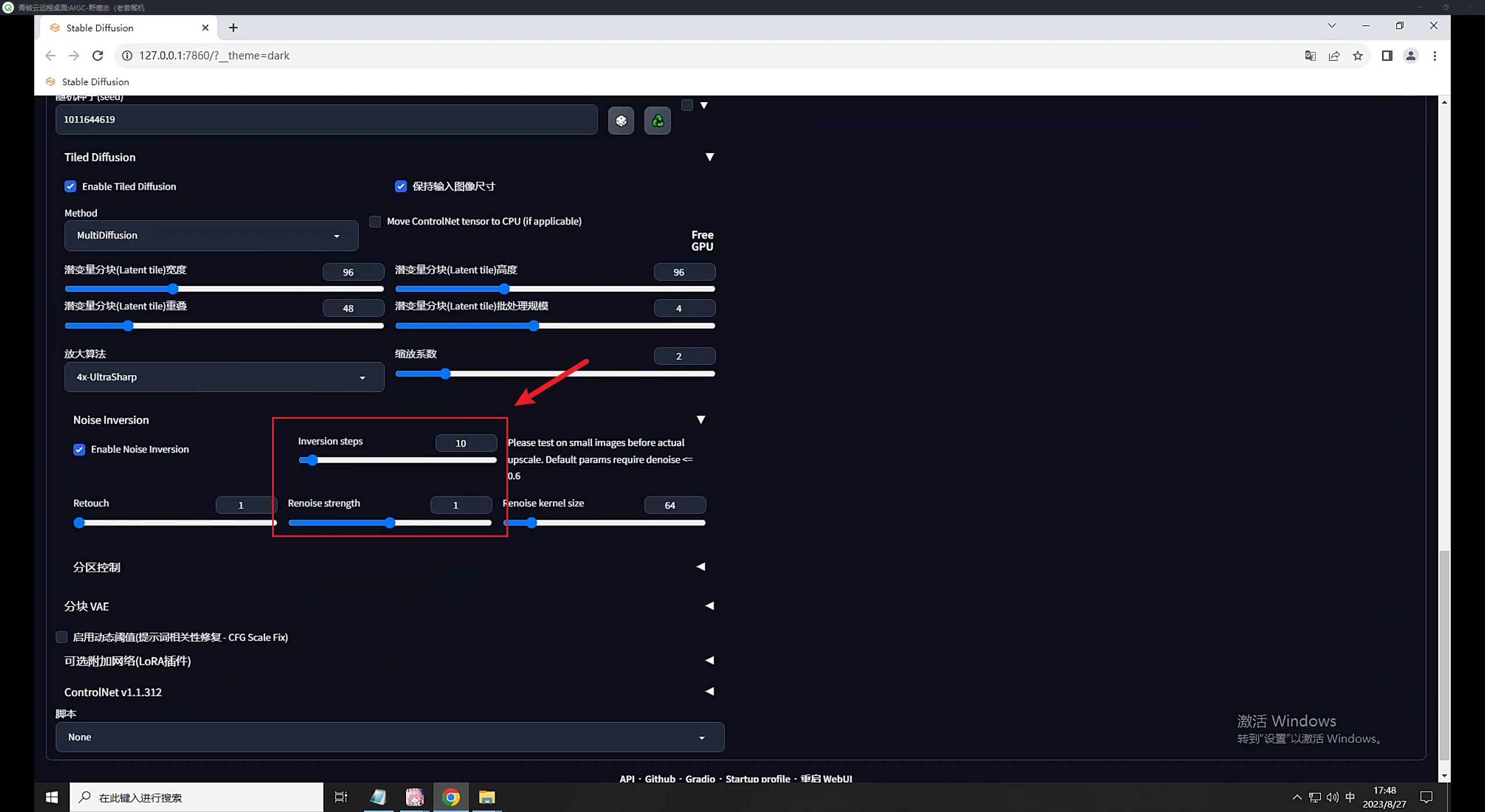Open a new browser tab
The height and width of the screenshot is (812, 1485).
233,28
